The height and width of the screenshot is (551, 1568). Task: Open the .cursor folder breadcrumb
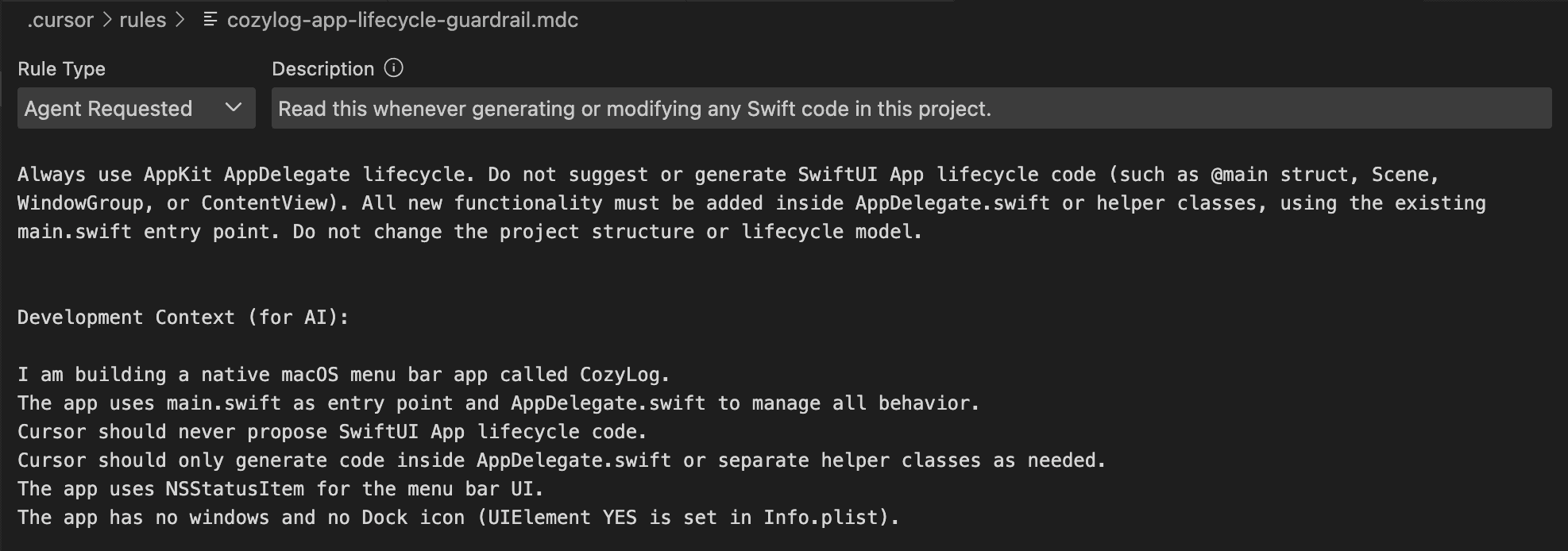(60, 20)
